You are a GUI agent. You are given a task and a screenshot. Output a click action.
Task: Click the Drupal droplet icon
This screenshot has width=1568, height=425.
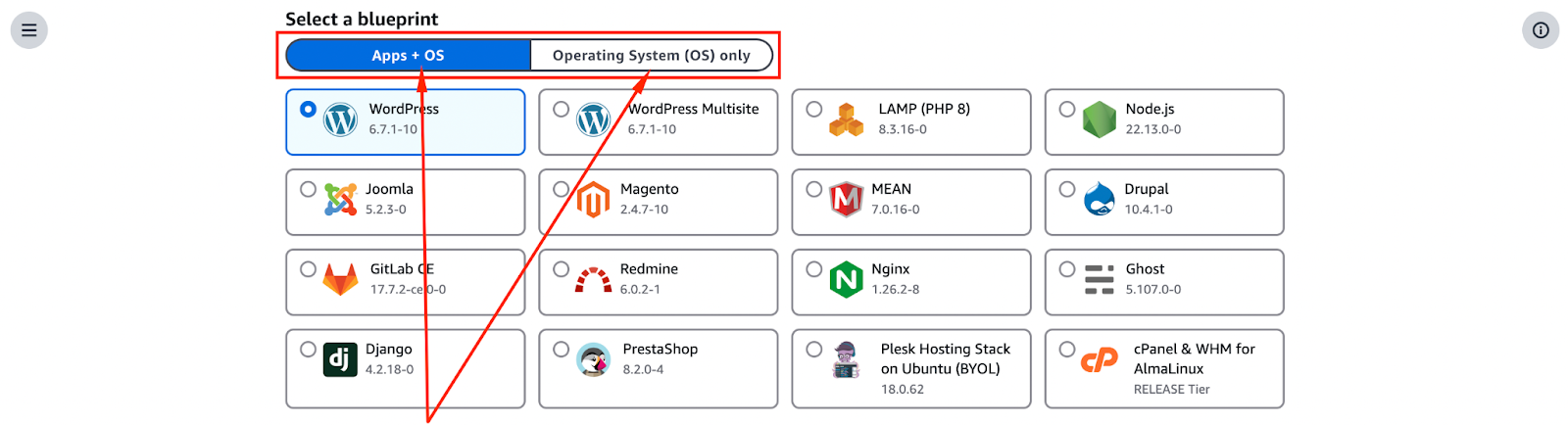1100,200
